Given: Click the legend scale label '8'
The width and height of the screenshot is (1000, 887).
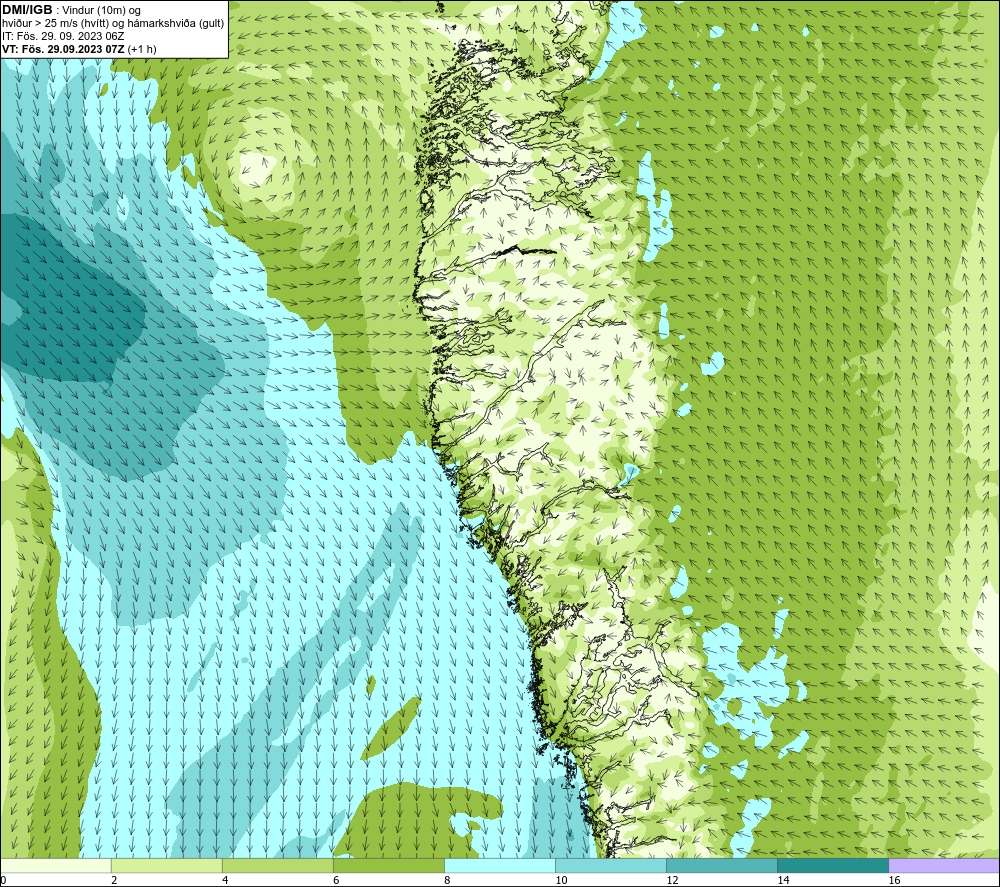Looking at the screenshot, I should click(x=447, y=880).
